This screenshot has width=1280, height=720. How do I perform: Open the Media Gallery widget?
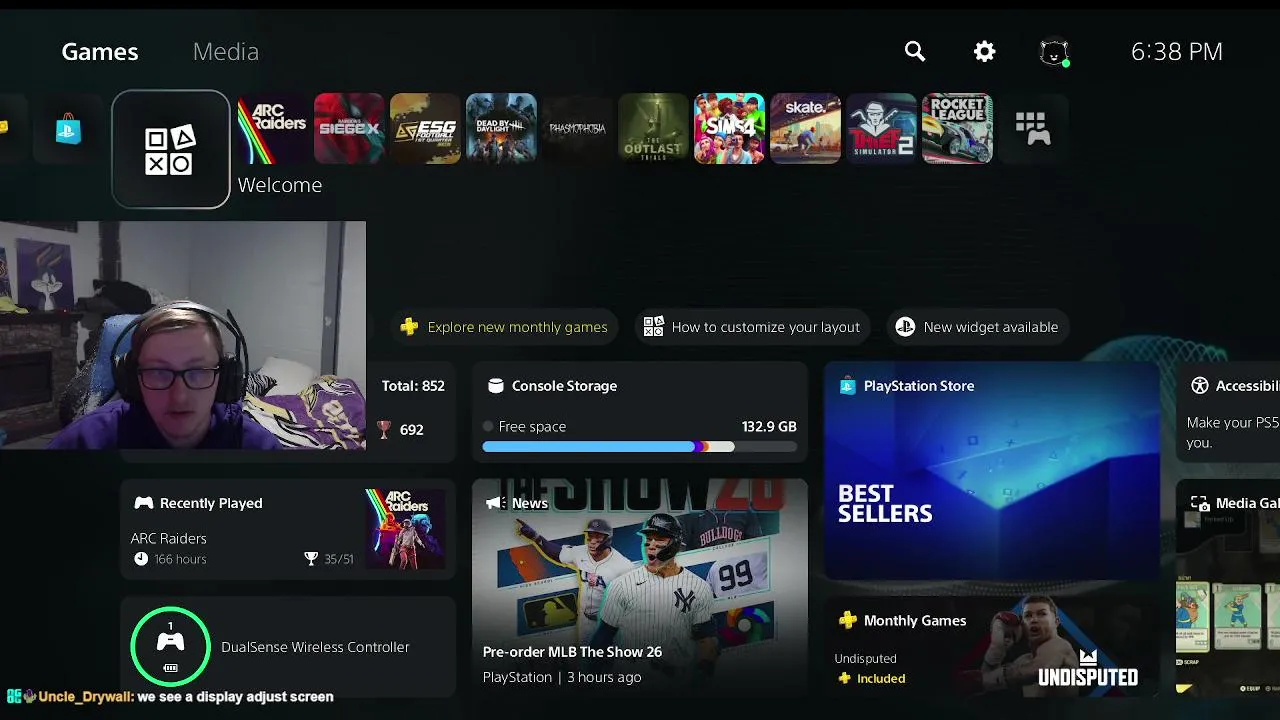[x=1228, y=588]
